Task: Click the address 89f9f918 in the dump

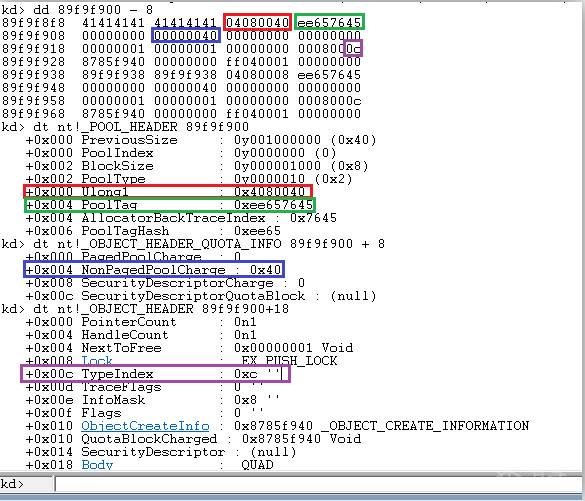Action: coord(34,49)
